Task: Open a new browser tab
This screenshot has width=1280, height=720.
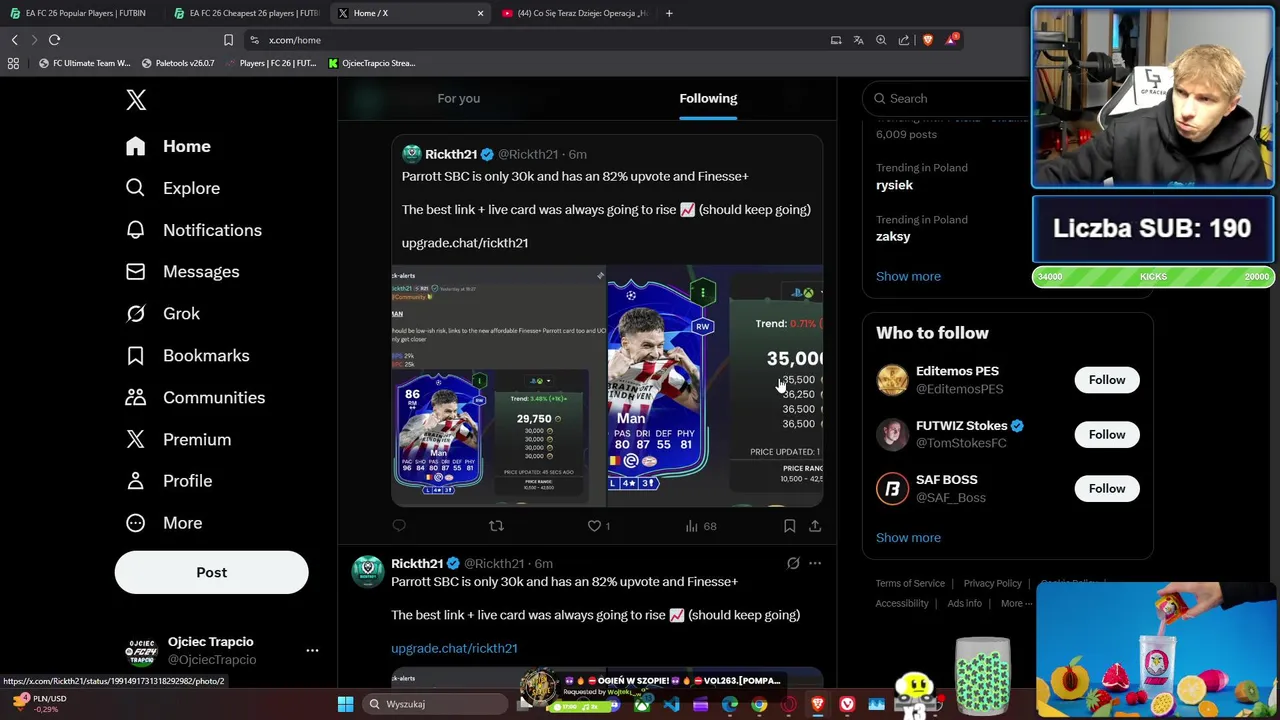Action: click(669, 13)
